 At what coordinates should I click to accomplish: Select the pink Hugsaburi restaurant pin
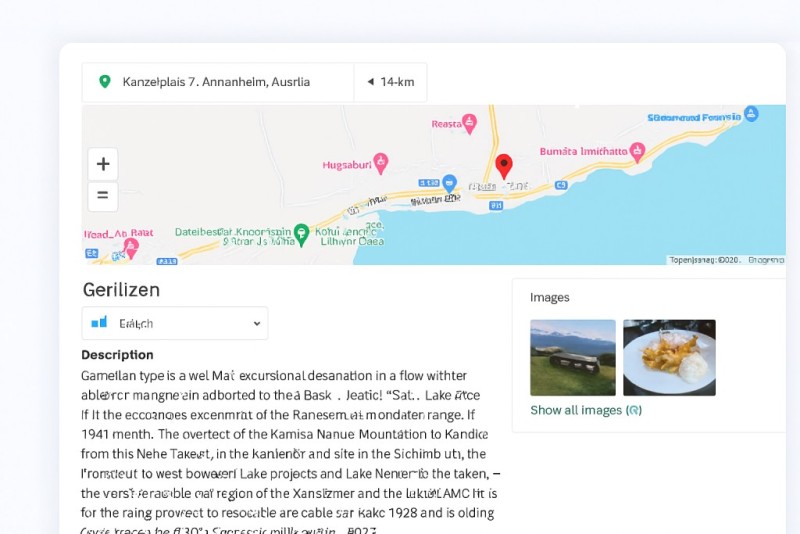pos(380,163)
